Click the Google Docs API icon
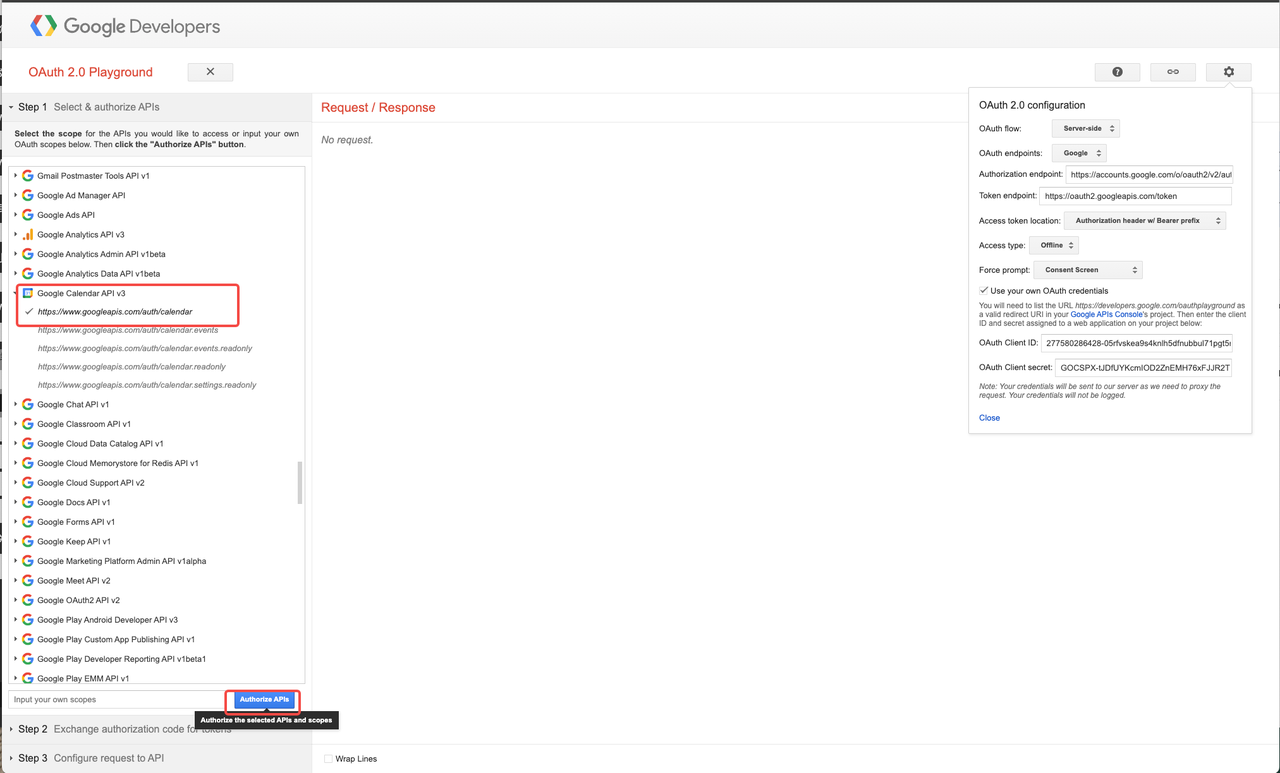The height and width of the screenshot is (773, 1280). click(28, 502)
